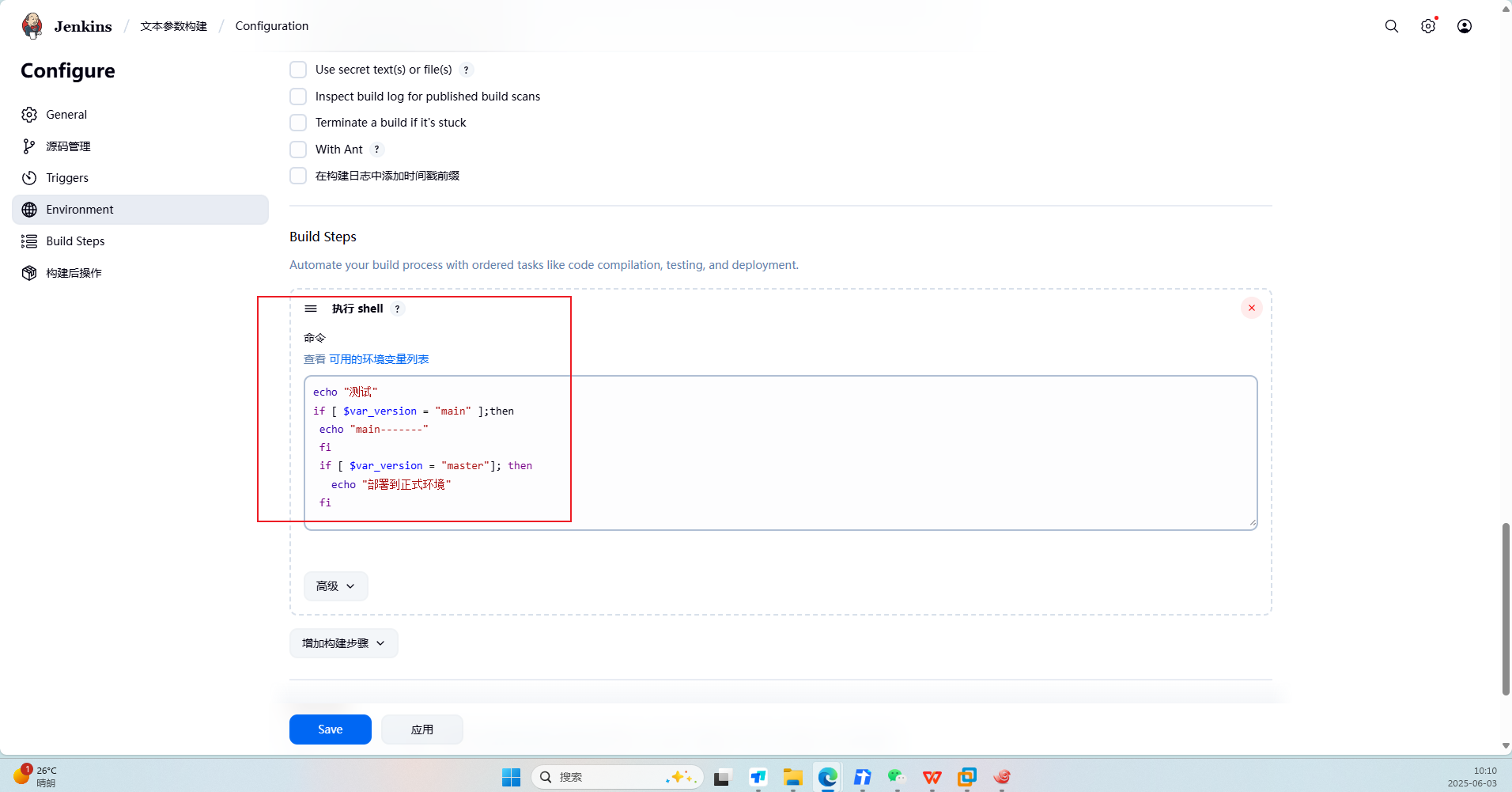Open the 可用的环境变量列表 link
This screenshot has width=1512, height=792.
click(378, 358)
